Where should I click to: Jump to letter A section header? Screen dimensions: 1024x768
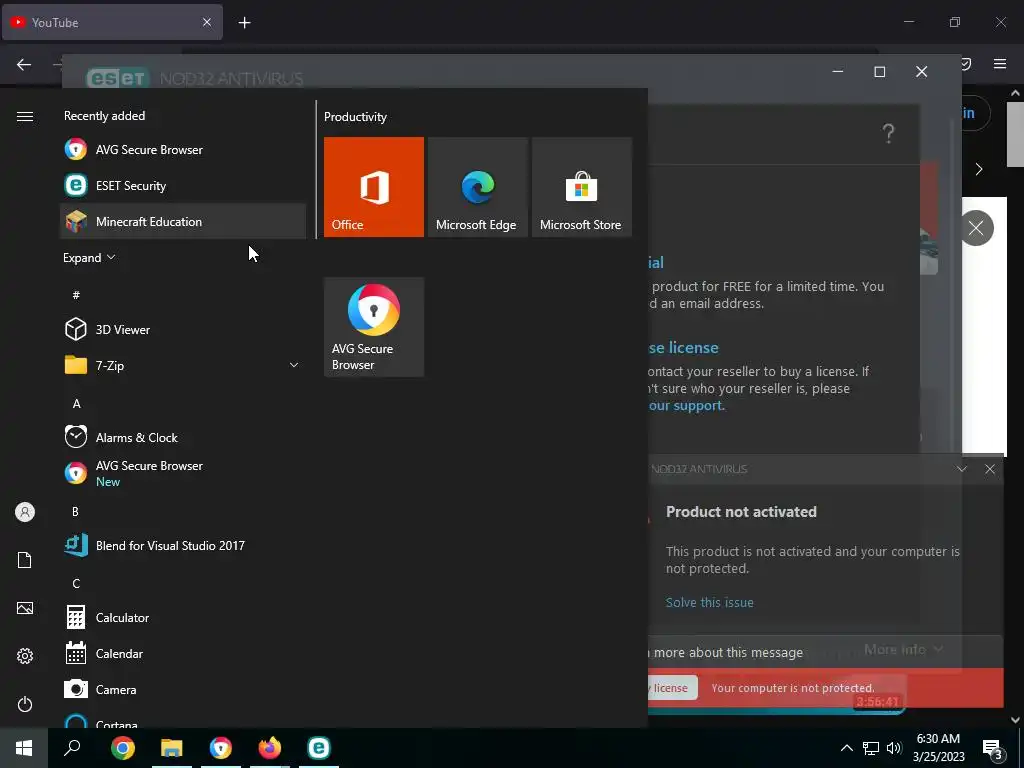(x=76, y=404)
